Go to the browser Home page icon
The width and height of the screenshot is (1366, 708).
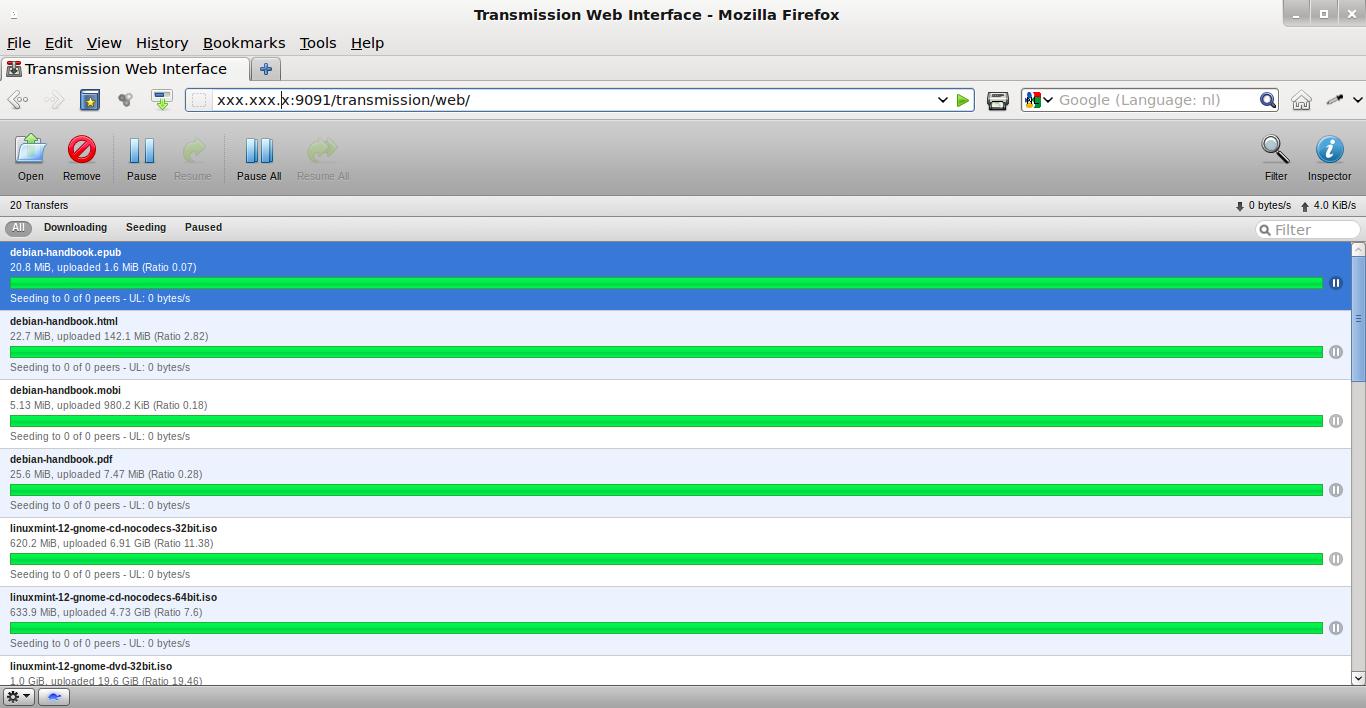click(1301, 100)
